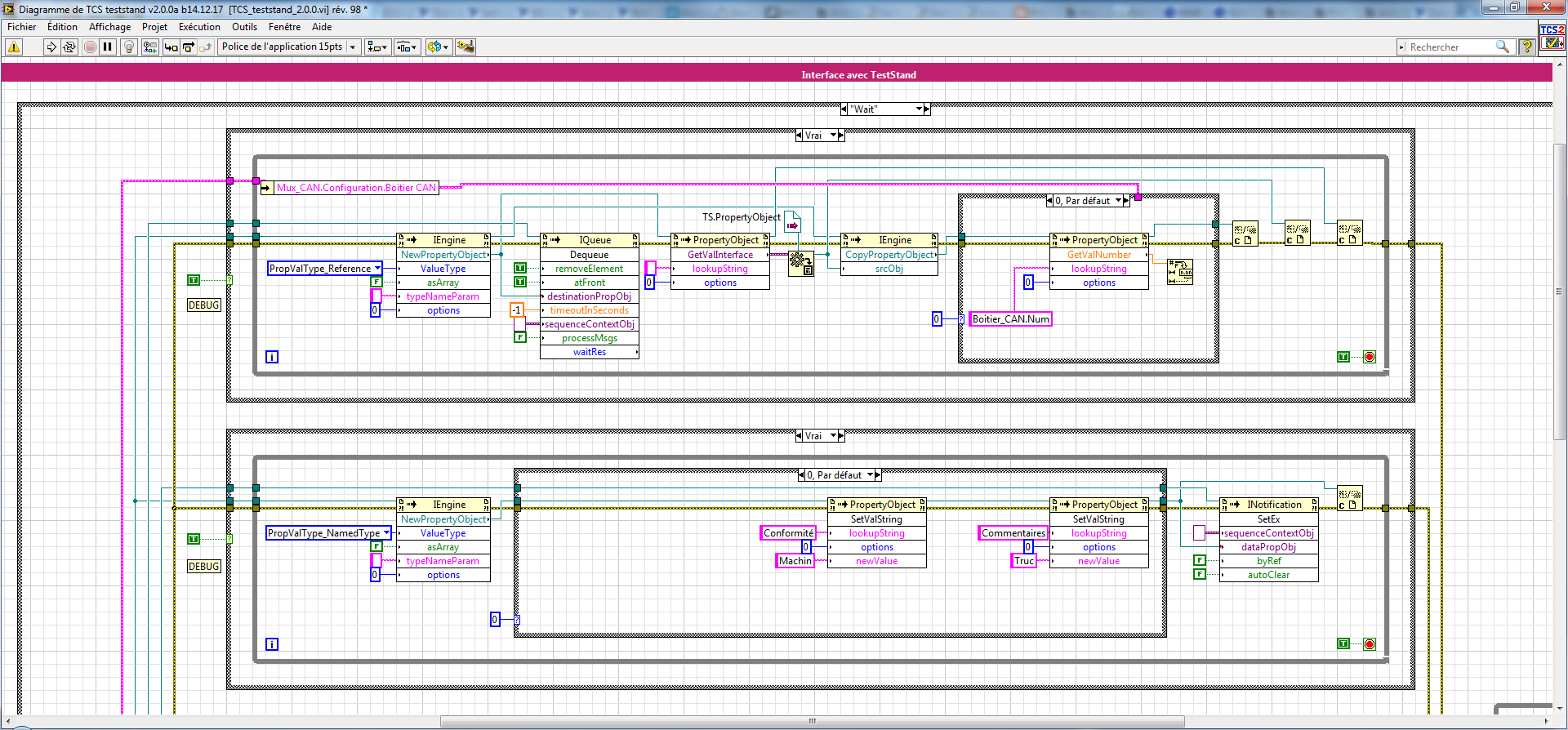Open the "0, Par défaut" selector above SetValString

tap(871, 475)
